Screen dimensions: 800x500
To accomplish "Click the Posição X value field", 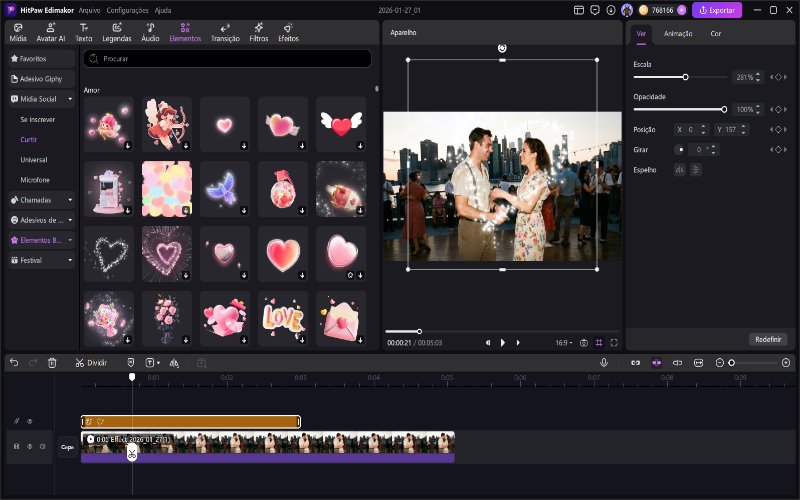I will [690, 130].
